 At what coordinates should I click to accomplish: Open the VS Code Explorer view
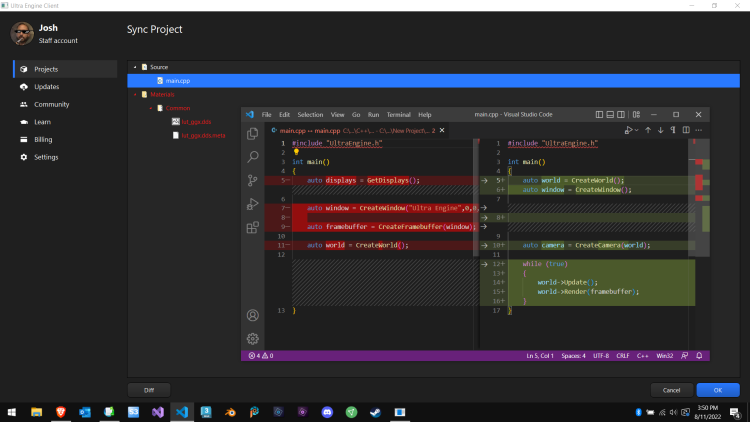coord(253,133)
